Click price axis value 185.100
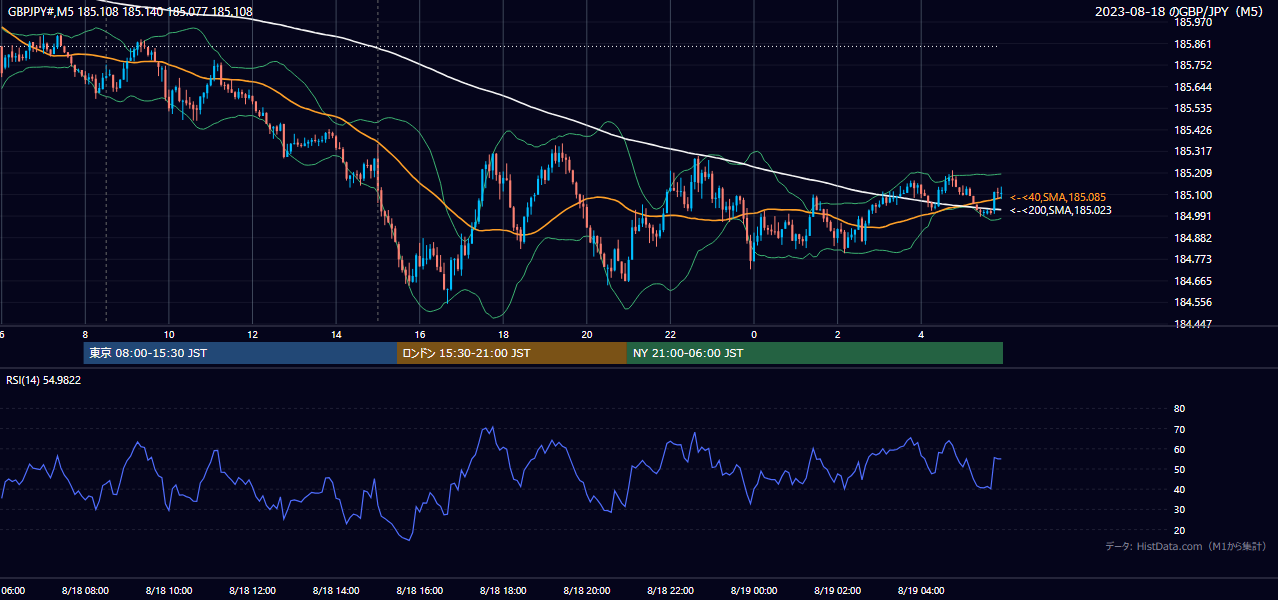This screenshot has height=600, width=1278. click(1193, 195)
